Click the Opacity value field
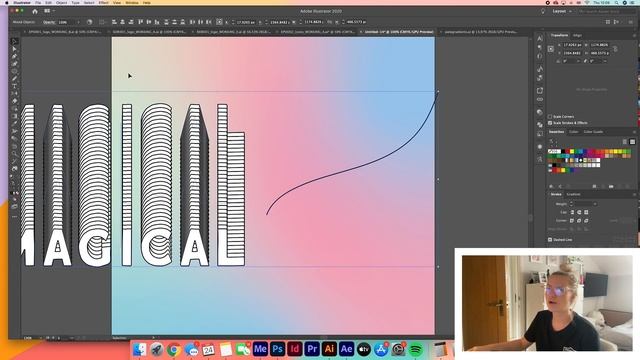The width and height of the screenshot is (640, 360). coord(66,22)
